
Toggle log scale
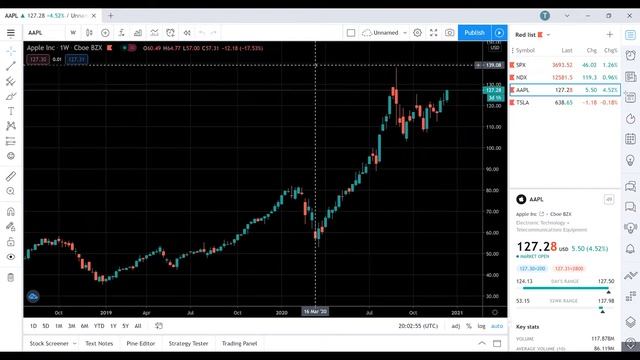point(482,326)
